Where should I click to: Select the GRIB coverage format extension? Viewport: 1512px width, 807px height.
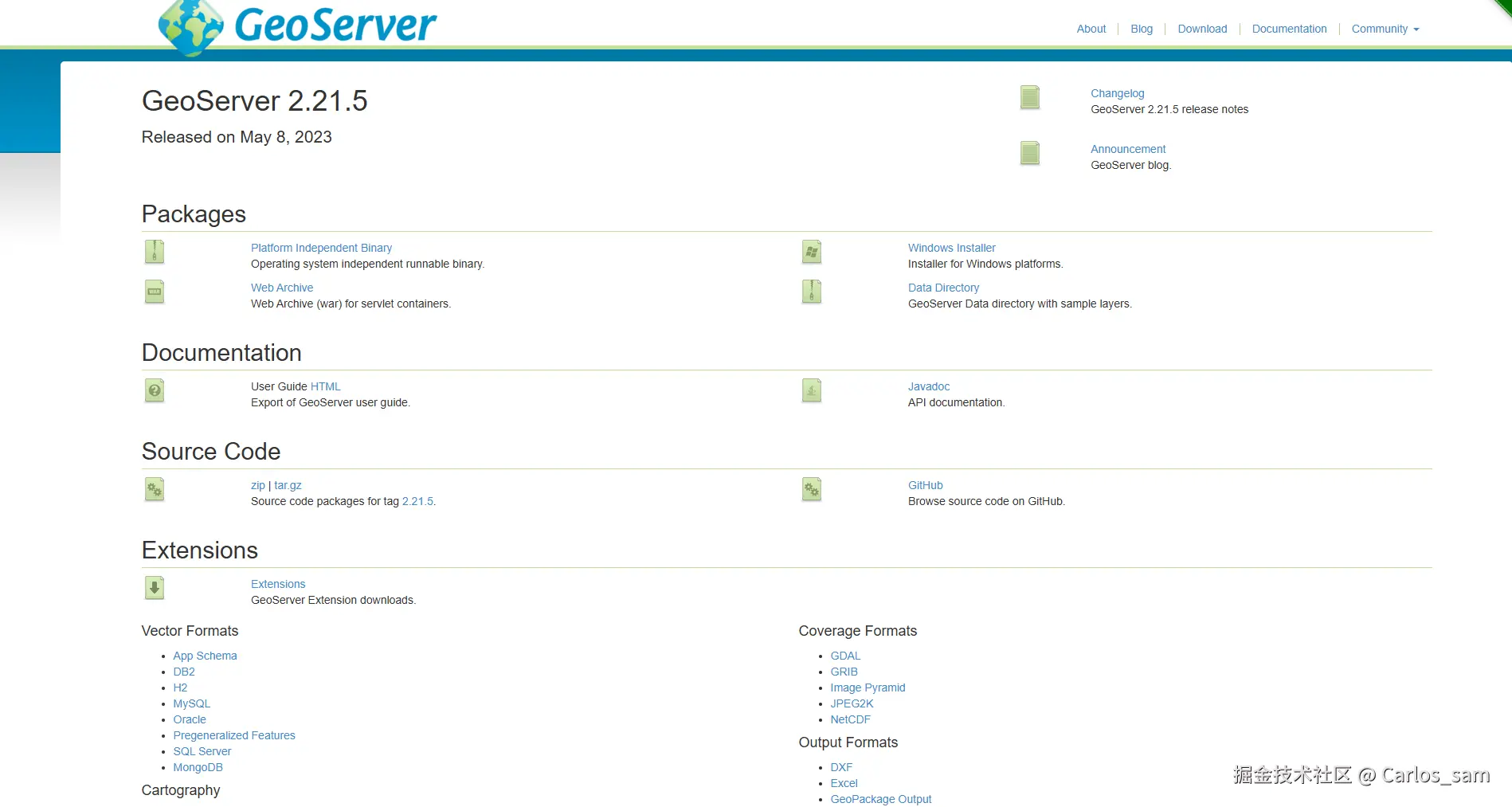[x=844, y=672]
